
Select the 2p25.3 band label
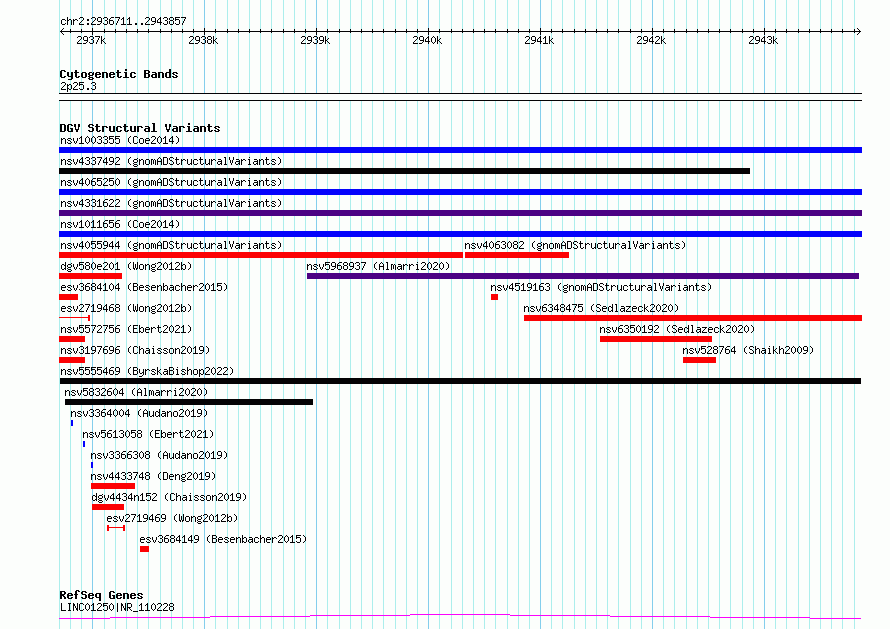78,86
